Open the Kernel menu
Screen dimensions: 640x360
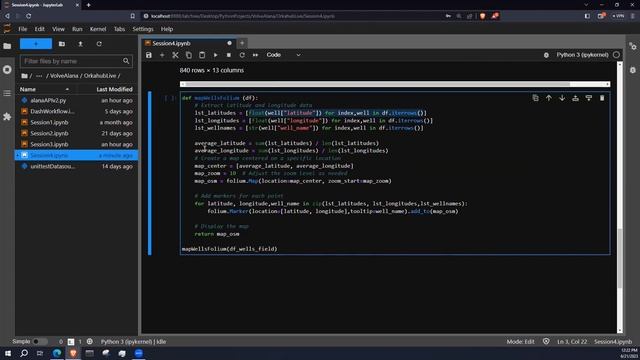tap(98, 29)
